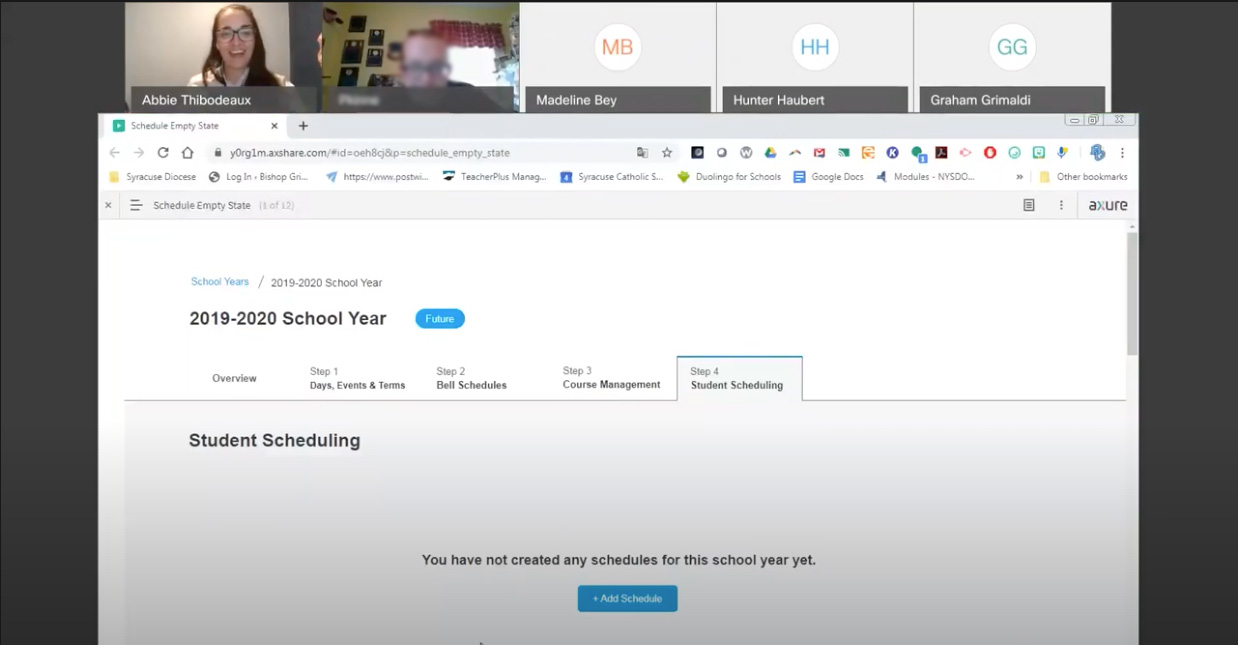Screen dimensions: 1238x645
Task: Open Step 1 Days, Events & Terms tab
Action: click(357, 378)
